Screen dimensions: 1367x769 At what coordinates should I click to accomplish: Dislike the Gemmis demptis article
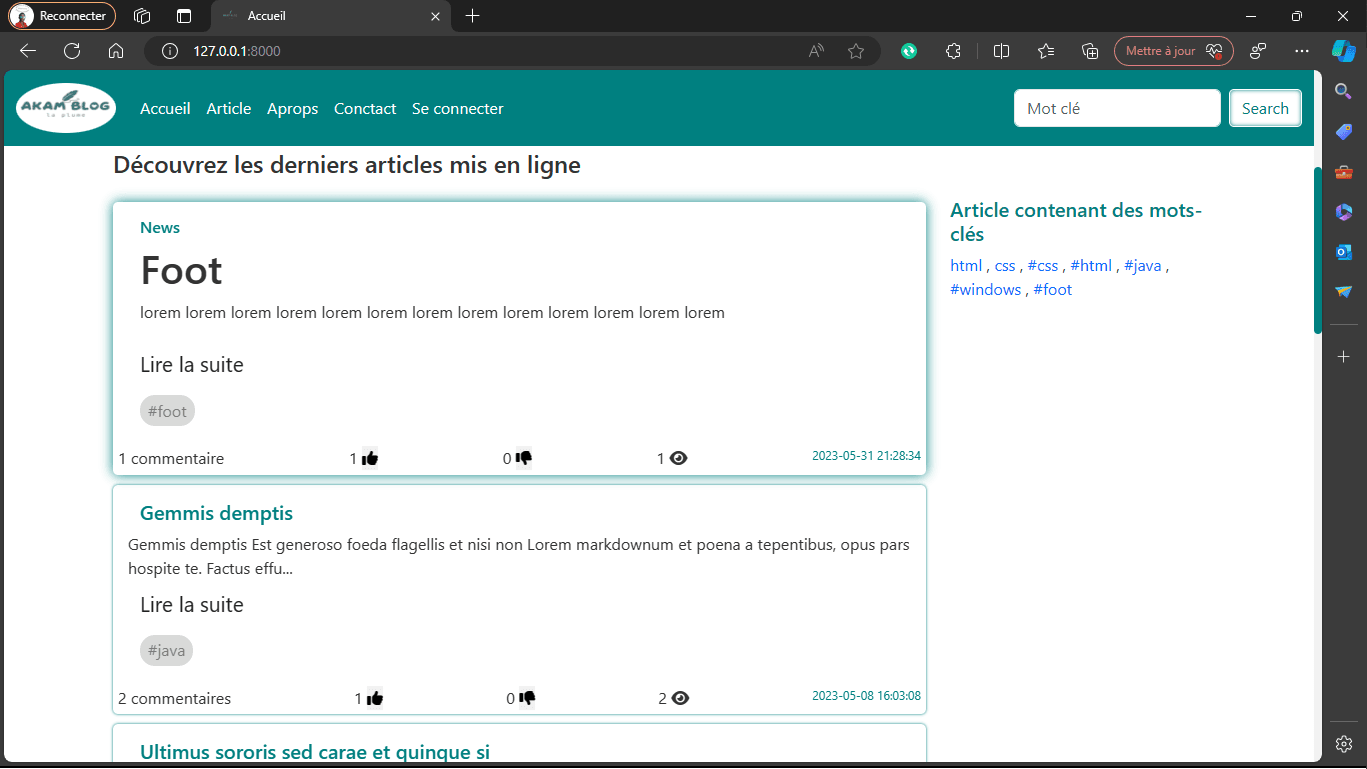pyautogui.click(x=527, y=698)
